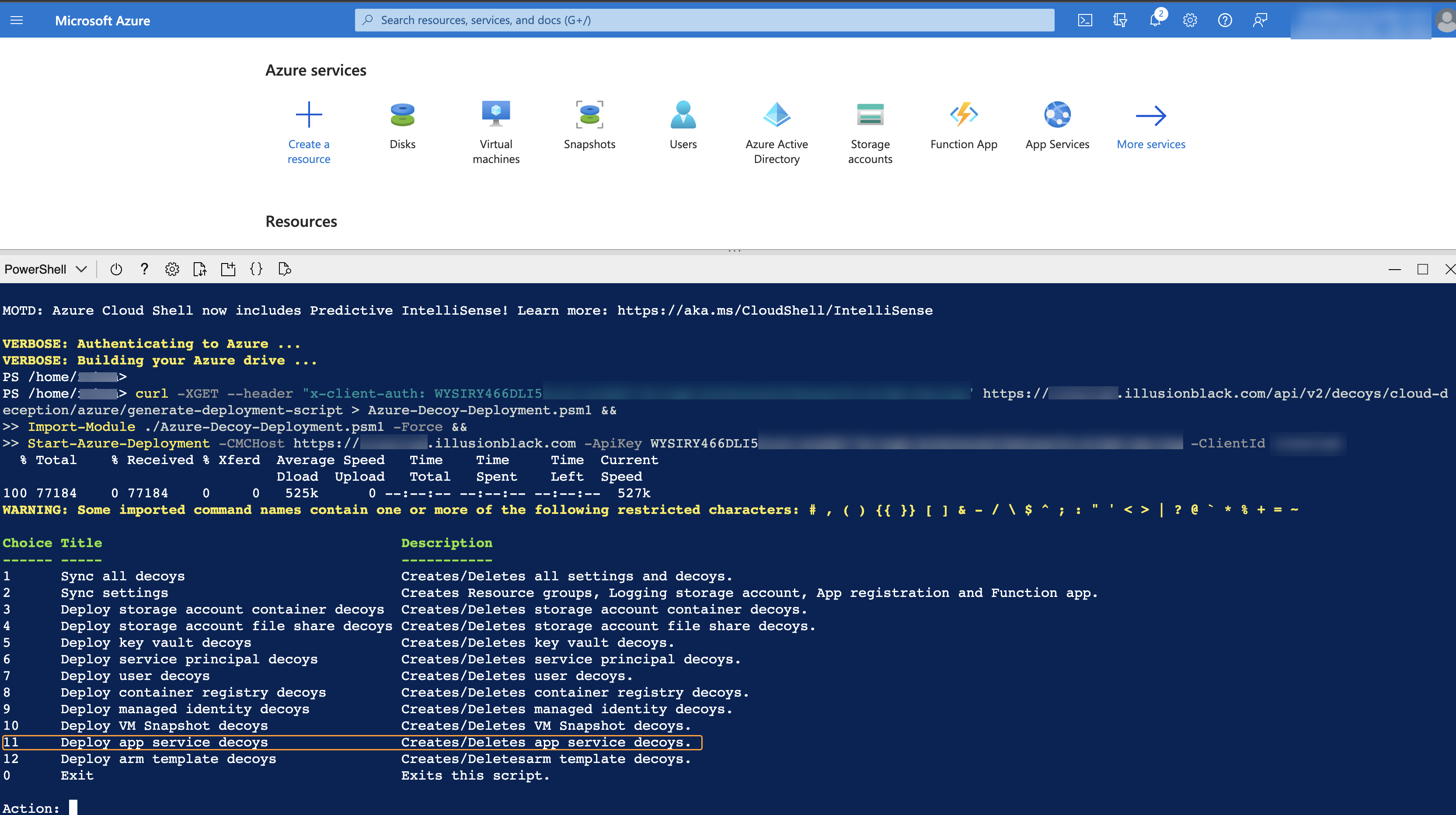Open Cloud Shell help

point(144,269)
